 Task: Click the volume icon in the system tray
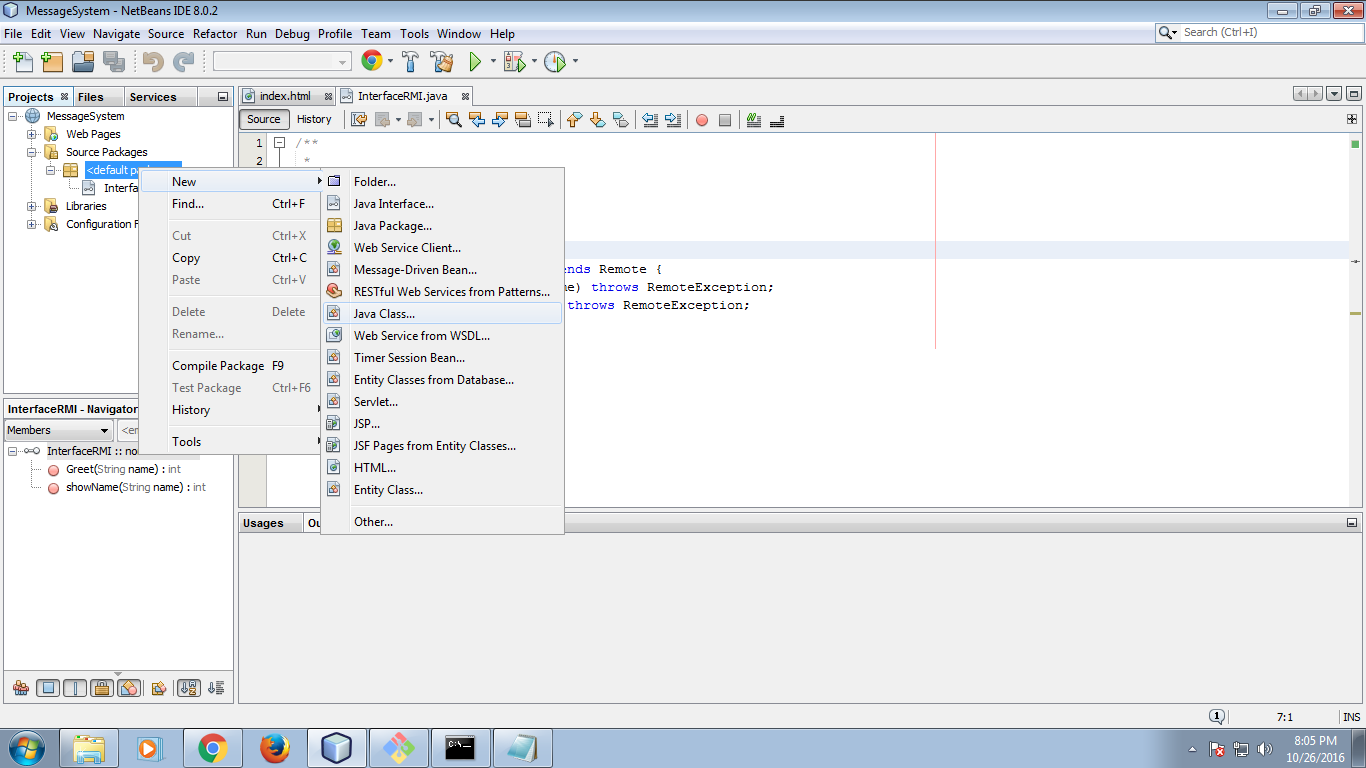[1264, 748]
